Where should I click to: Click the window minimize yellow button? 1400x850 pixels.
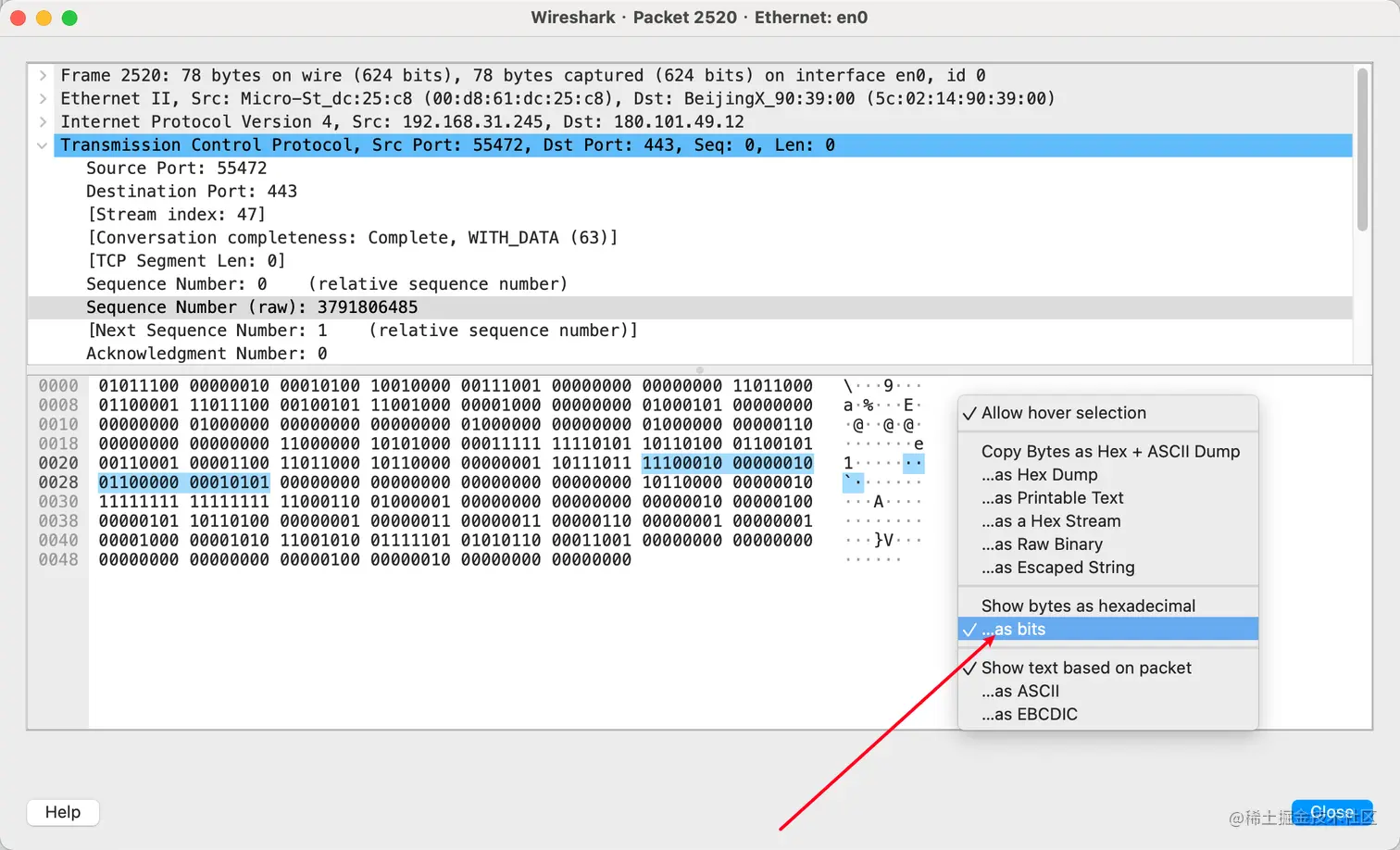pyautogui.click(x=44, y=18)
